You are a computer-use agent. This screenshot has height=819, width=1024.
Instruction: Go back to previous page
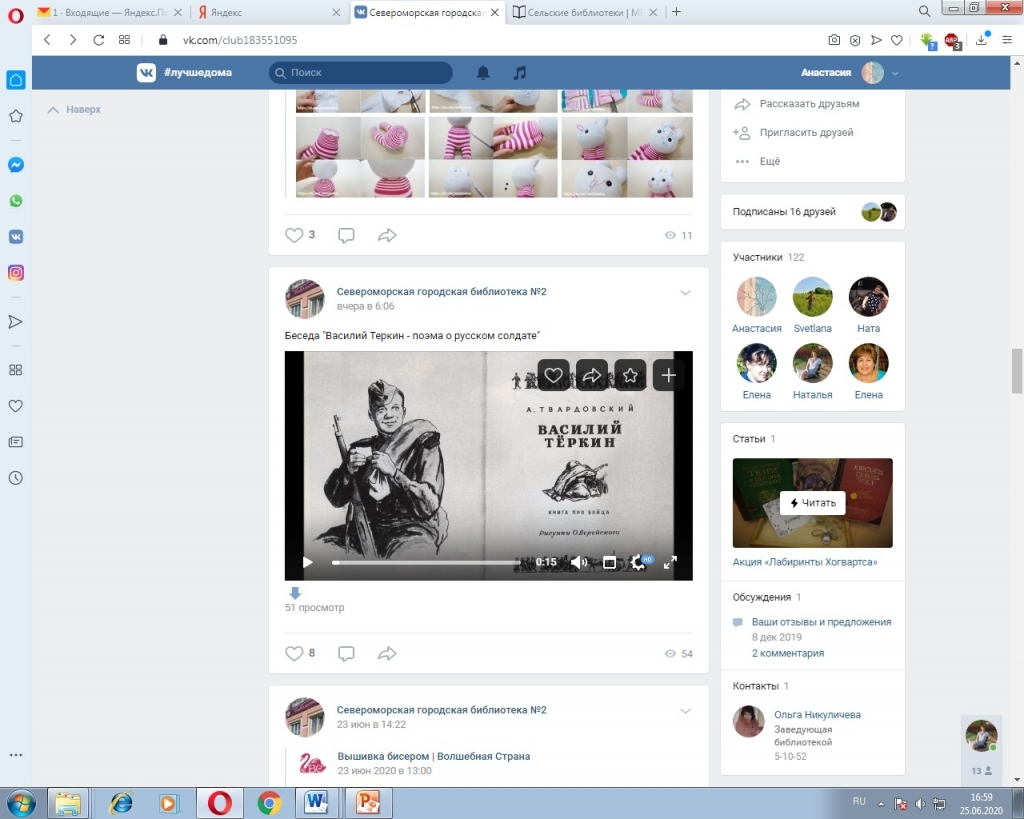pyautogui.click(x=47, y=40)
